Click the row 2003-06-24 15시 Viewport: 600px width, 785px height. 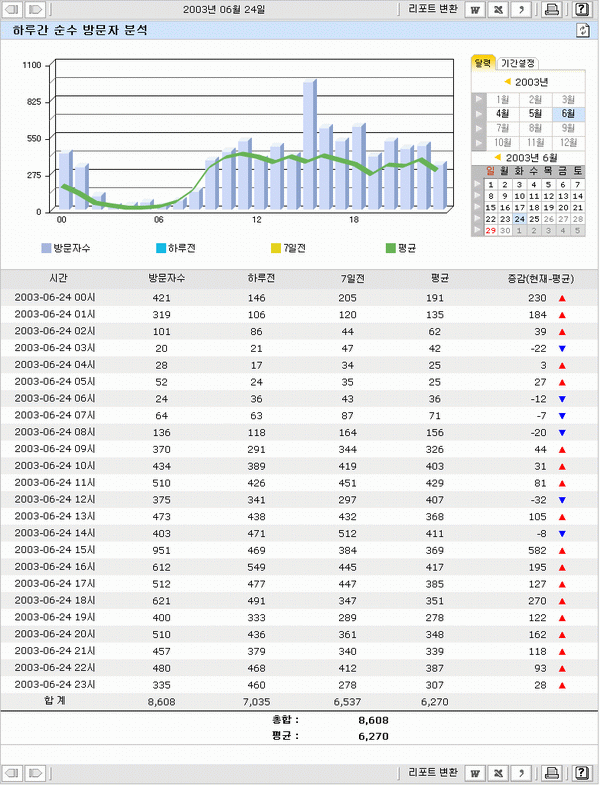[299, 550]
